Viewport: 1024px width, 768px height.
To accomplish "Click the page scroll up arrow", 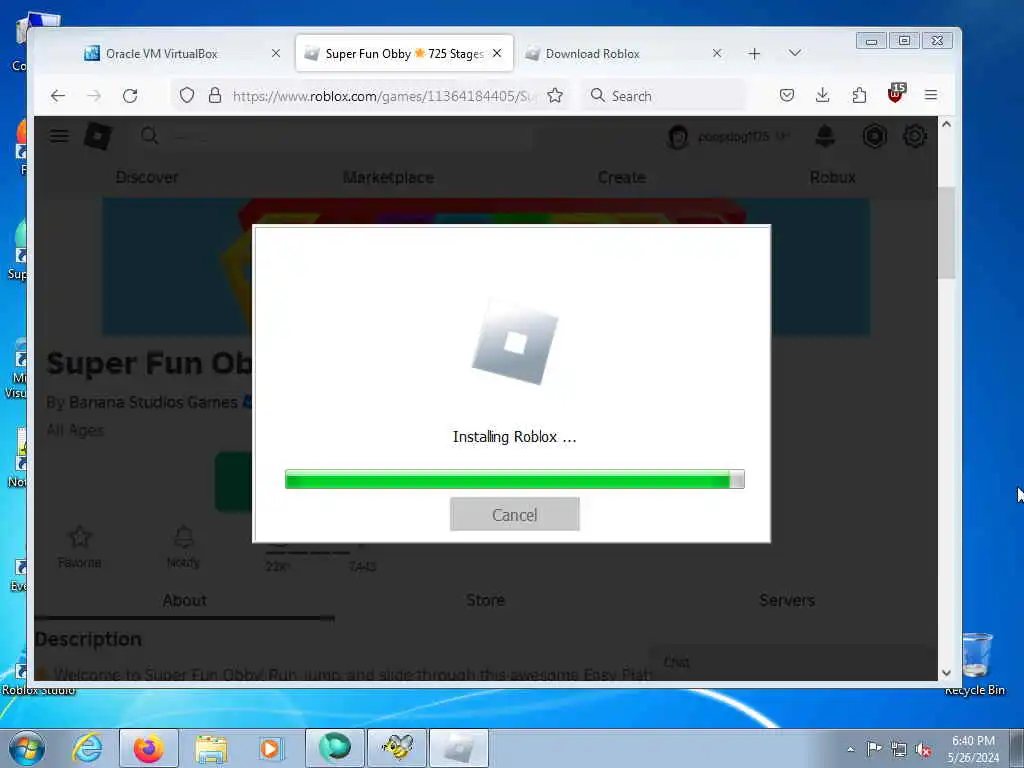I will click(x=946, y=124).
